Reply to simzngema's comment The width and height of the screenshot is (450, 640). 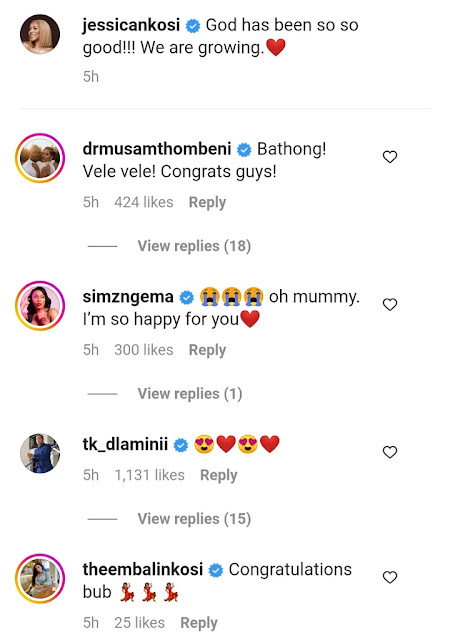207,350
